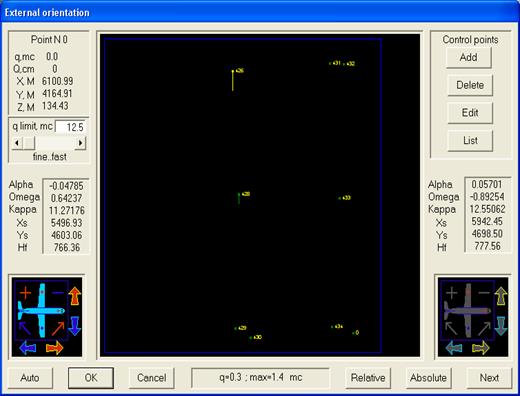Click the orange right arrow in left airplane panel
The height and width of the screenshot is (396, 520).
pyautogui.click(x=55, y=348)
